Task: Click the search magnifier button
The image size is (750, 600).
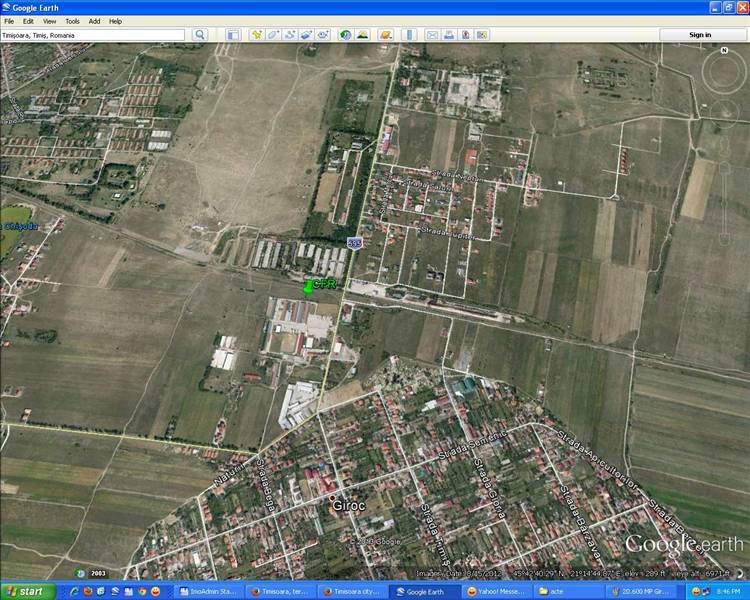Action: tap(200, 35)
